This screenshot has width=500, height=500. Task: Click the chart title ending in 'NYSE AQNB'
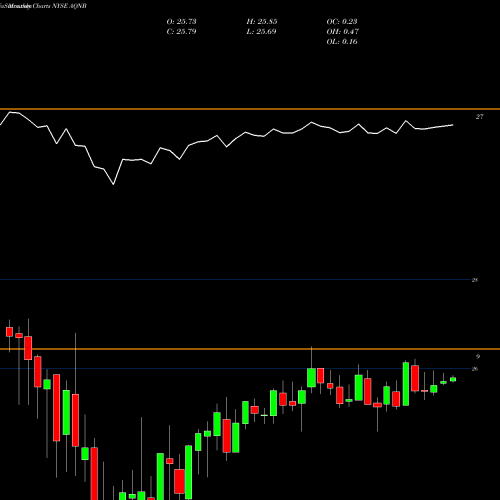click(43, 6)
